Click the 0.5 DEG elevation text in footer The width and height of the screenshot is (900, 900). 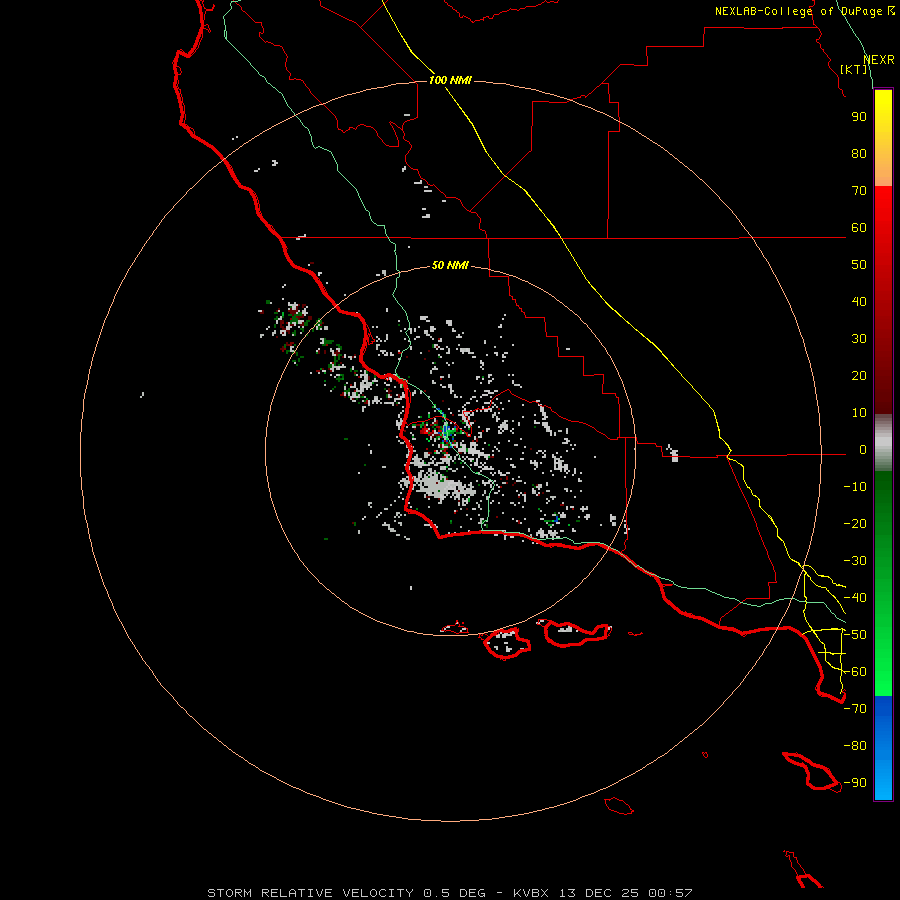(x=454, y=893)
